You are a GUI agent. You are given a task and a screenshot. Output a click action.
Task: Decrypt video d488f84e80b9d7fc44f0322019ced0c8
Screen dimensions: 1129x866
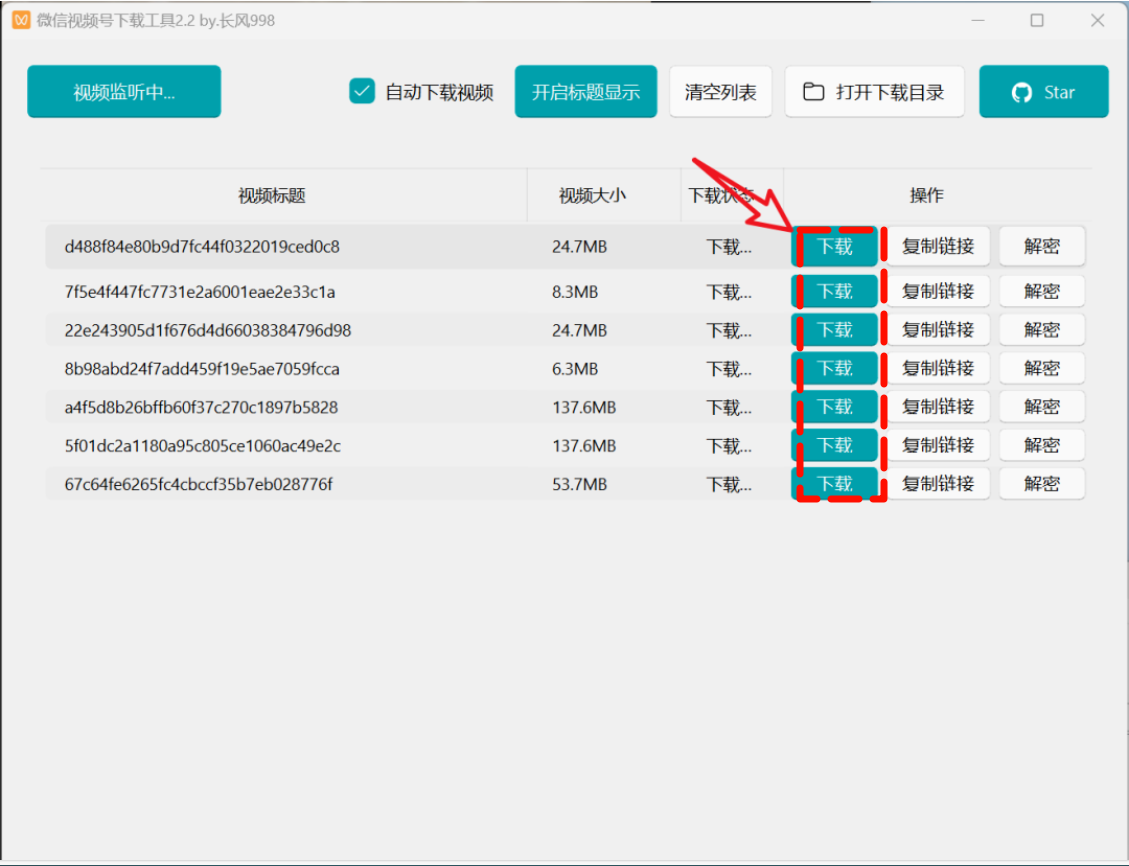click(1041, 246)
